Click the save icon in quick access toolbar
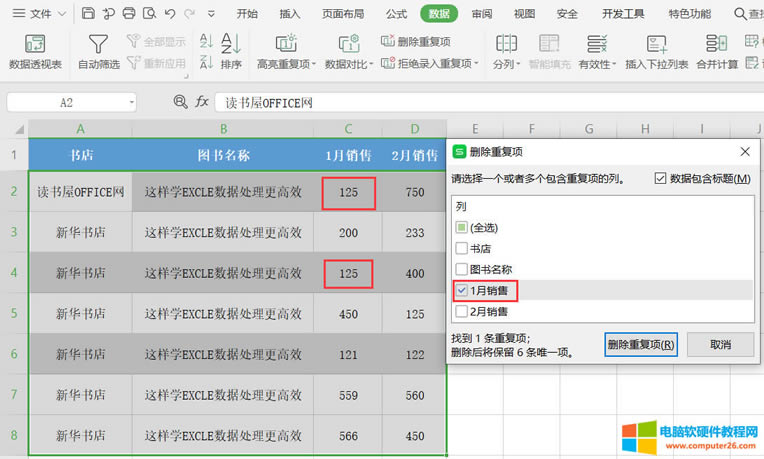This screenshot has width=764, height=459. [88, 14]
